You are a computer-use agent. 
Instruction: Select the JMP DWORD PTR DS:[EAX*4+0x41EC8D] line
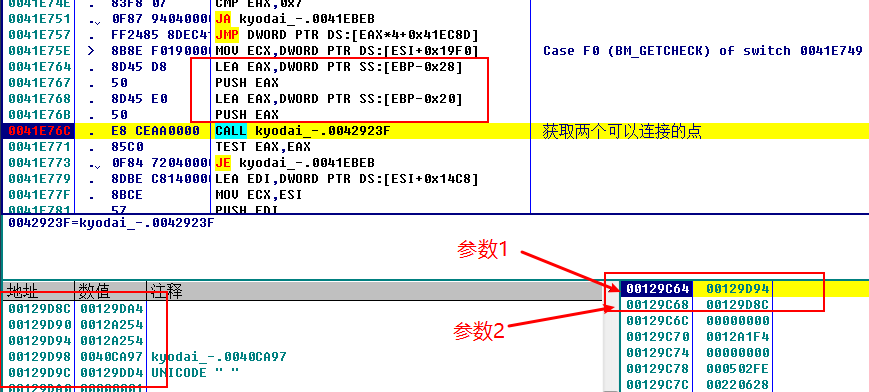click(346, 34)
